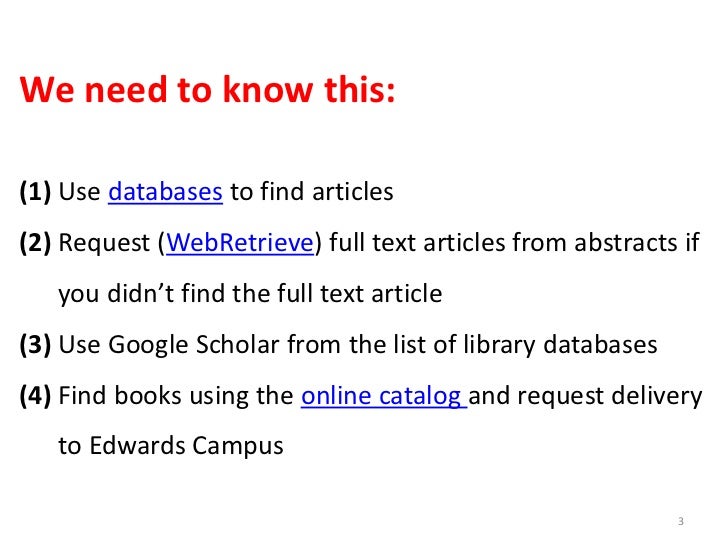Select the bold (2) list marker

35,243
